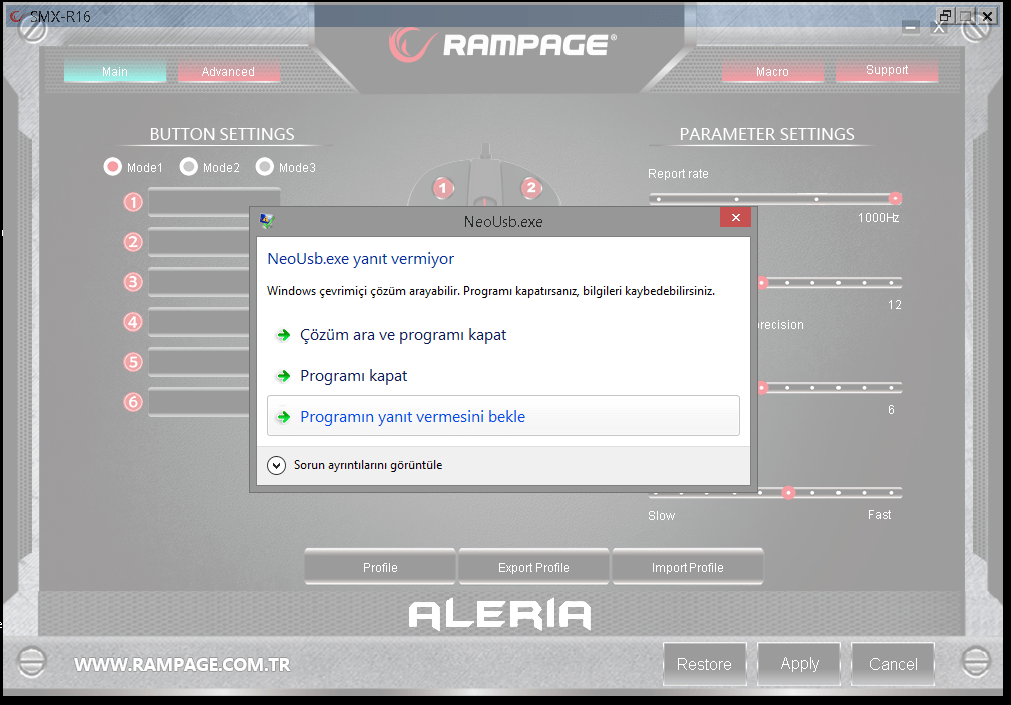Minimize the Rampage app with inner dash button
The image size is (1011, 705).
[x=910, y=27]
